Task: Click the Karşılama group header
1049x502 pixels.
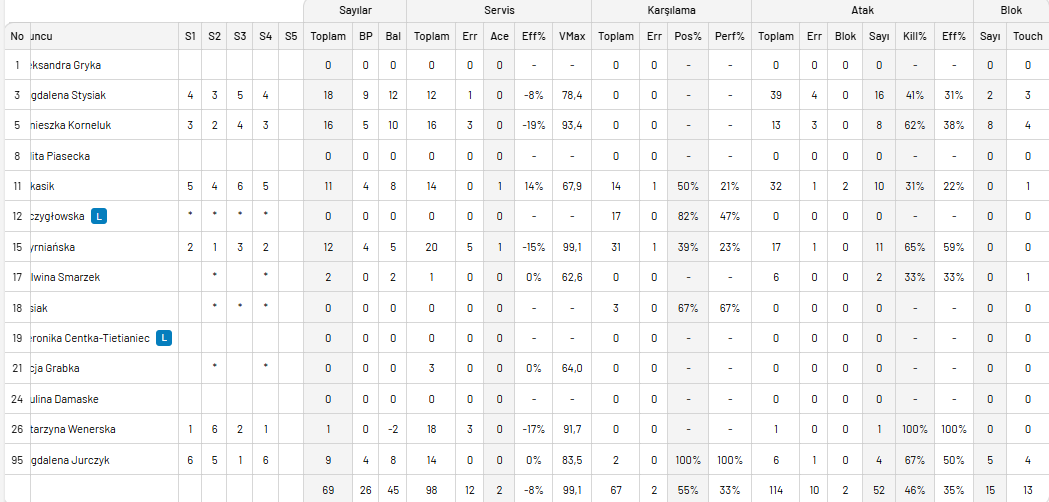Action: coord(671,11)
